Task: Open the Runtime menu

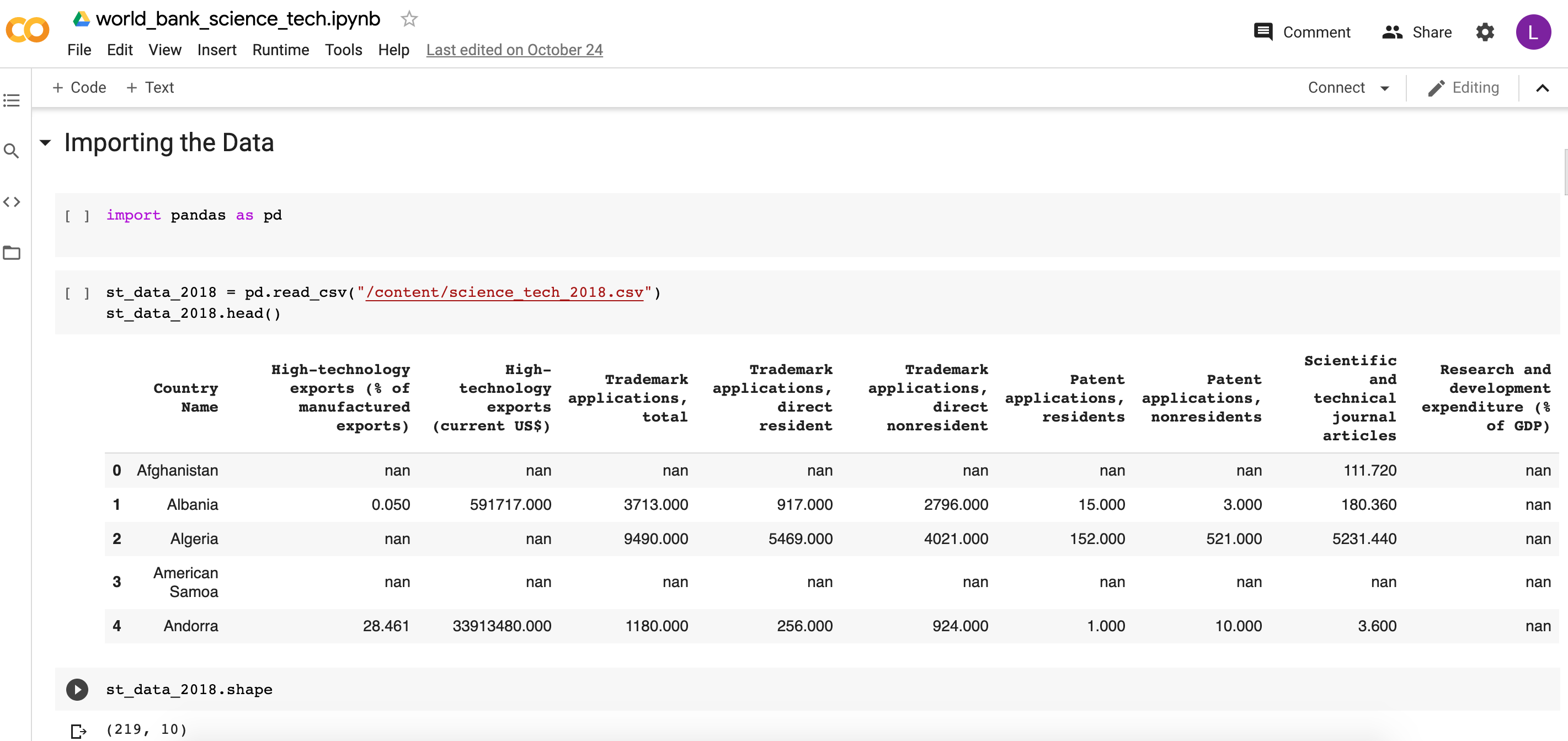Action: (281, 50)
